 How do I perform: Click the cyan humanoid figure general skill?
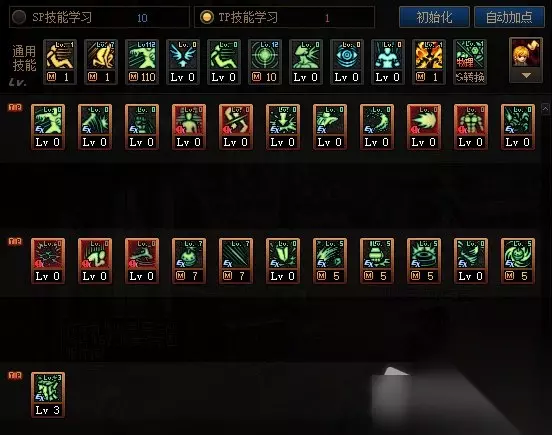point(388,62)
